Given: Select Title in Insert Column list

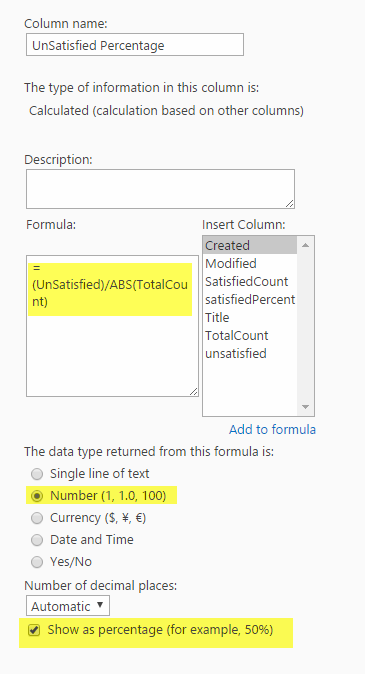Looking at the screenshot, I should click(x=250, y=318).
